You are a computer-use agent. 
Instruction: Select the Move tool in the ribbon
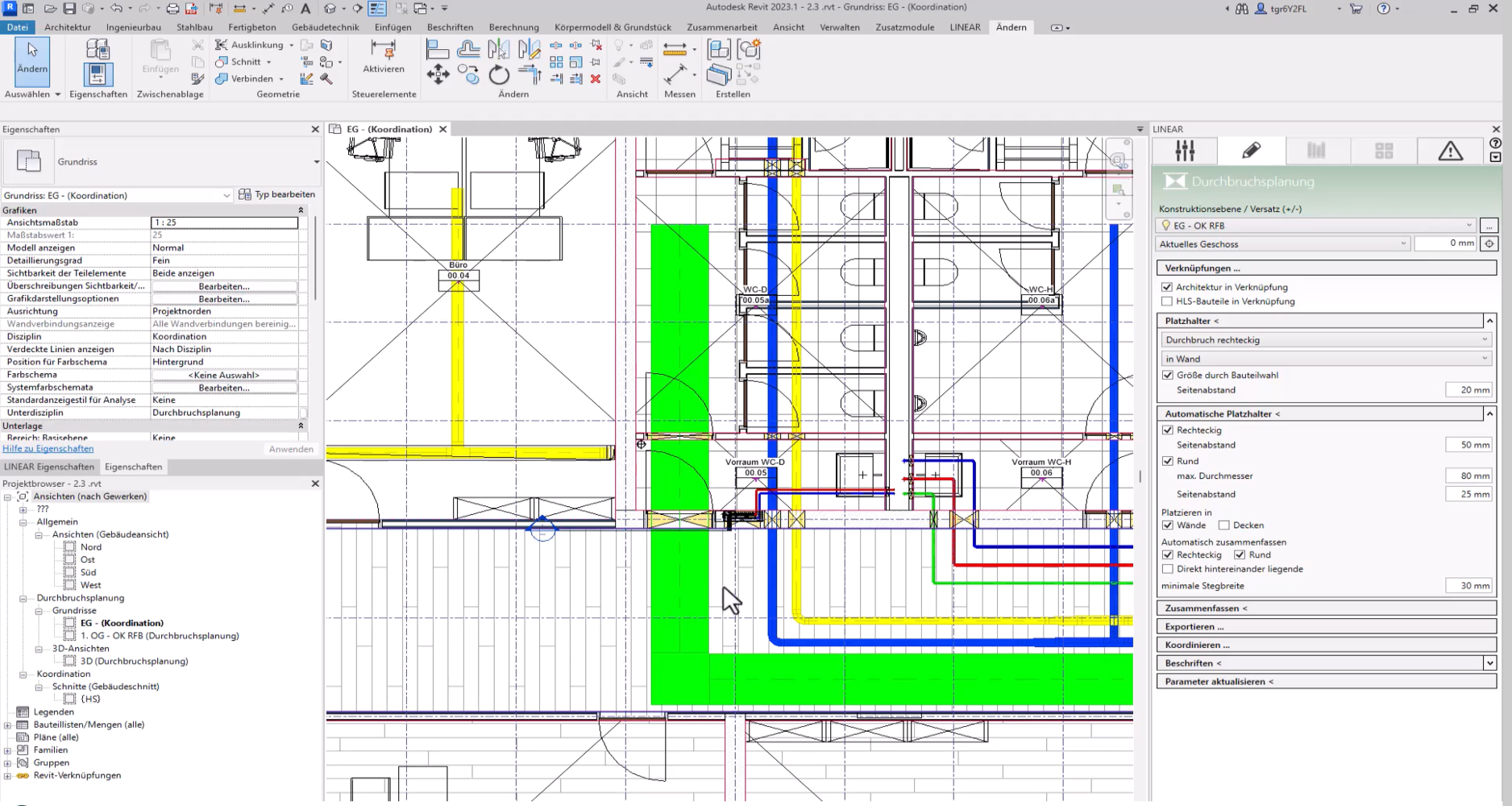click(438, 76)
